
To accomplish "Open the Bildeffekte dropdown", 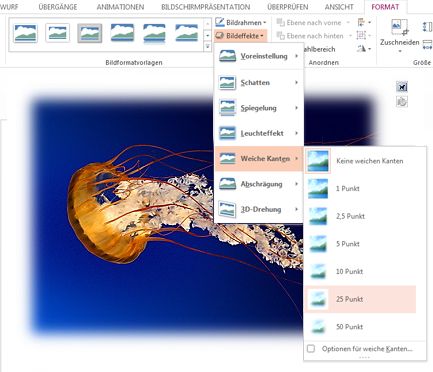I will (240, 36).
